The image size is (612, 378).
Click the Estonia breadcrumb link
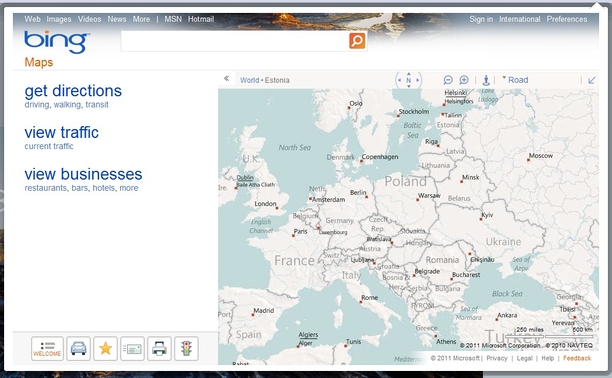(x=277, y=80)
